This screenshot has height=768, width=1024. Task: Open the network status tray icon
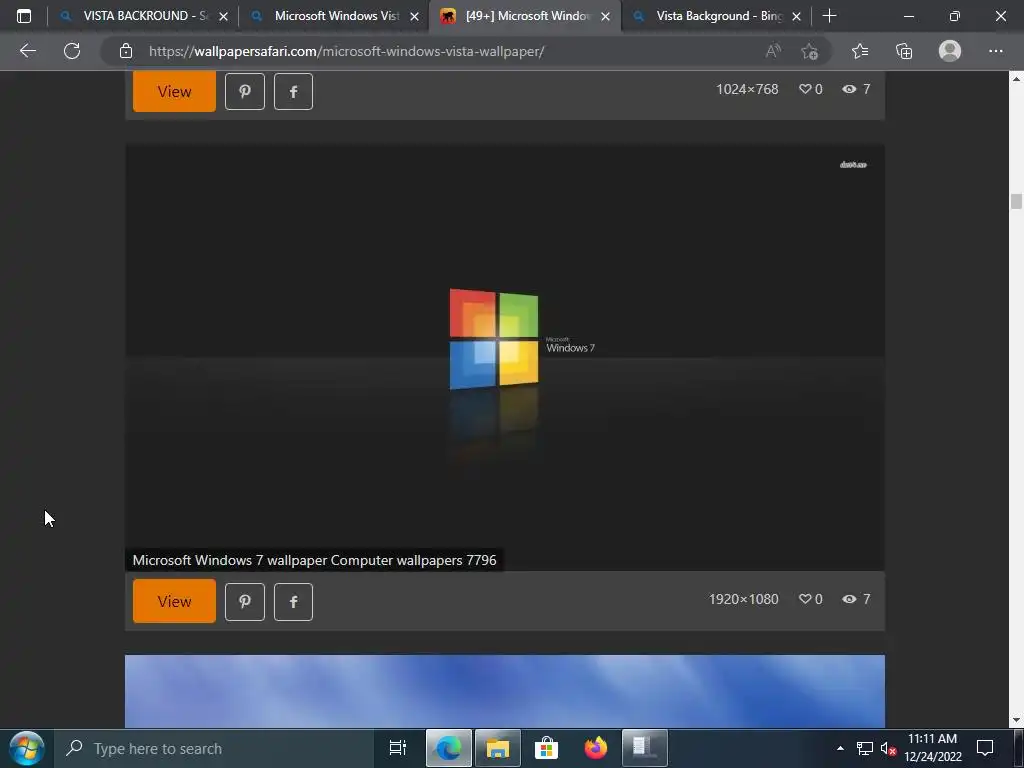coord(865,748)
